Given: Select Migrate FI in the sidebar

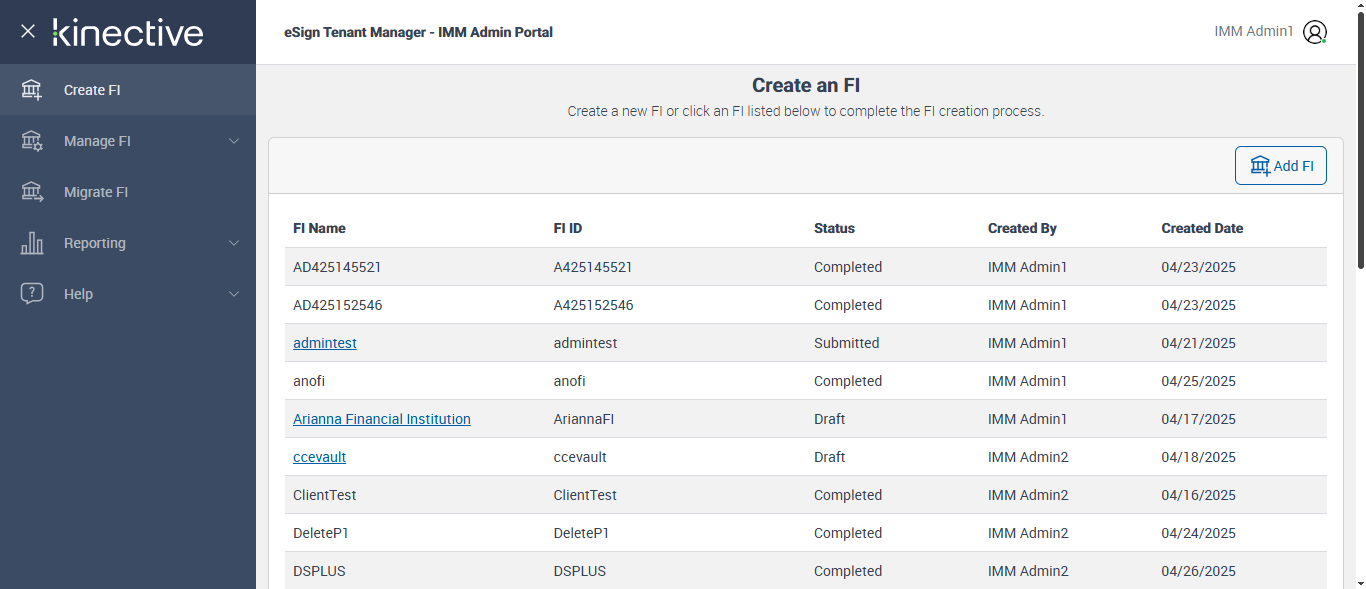Looking at the screenshot, I should tap(96, 192).
